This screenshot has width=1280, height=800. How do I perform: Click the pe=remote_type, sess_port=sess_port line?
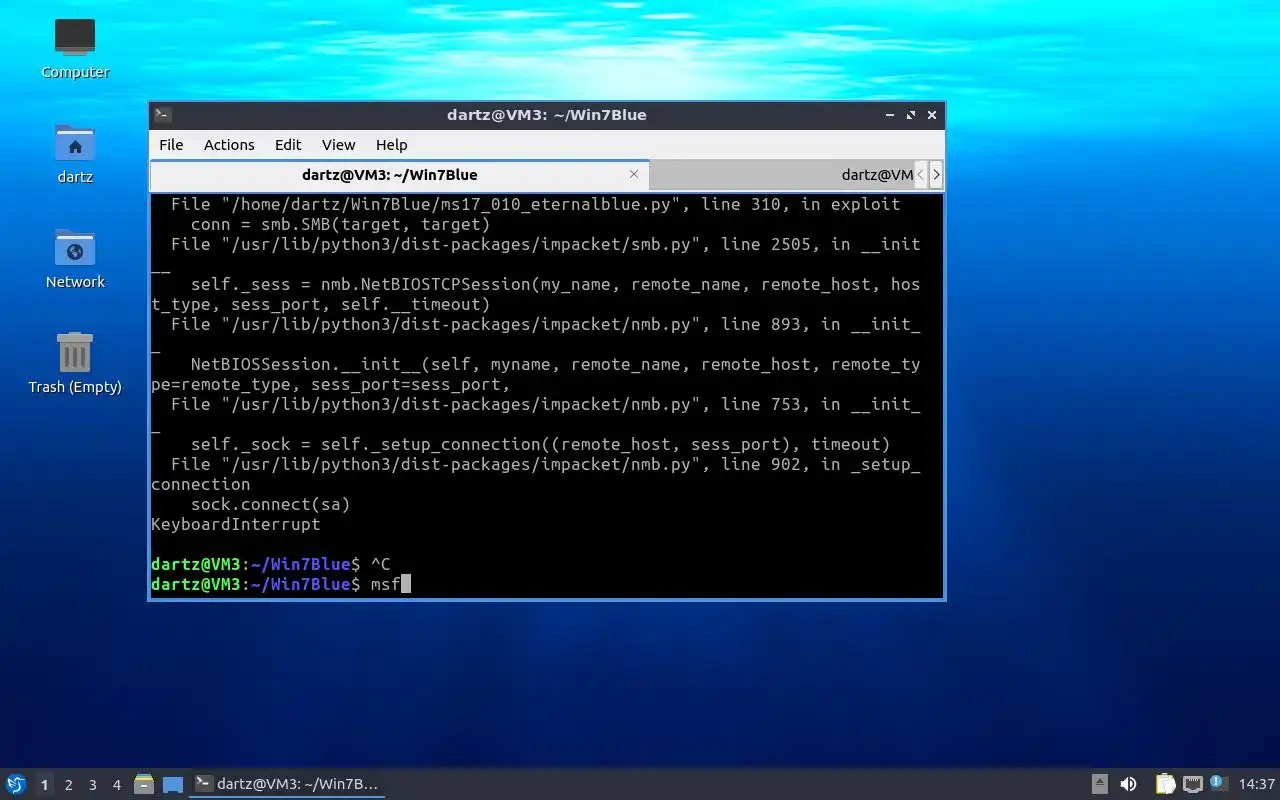click(331, 384)
